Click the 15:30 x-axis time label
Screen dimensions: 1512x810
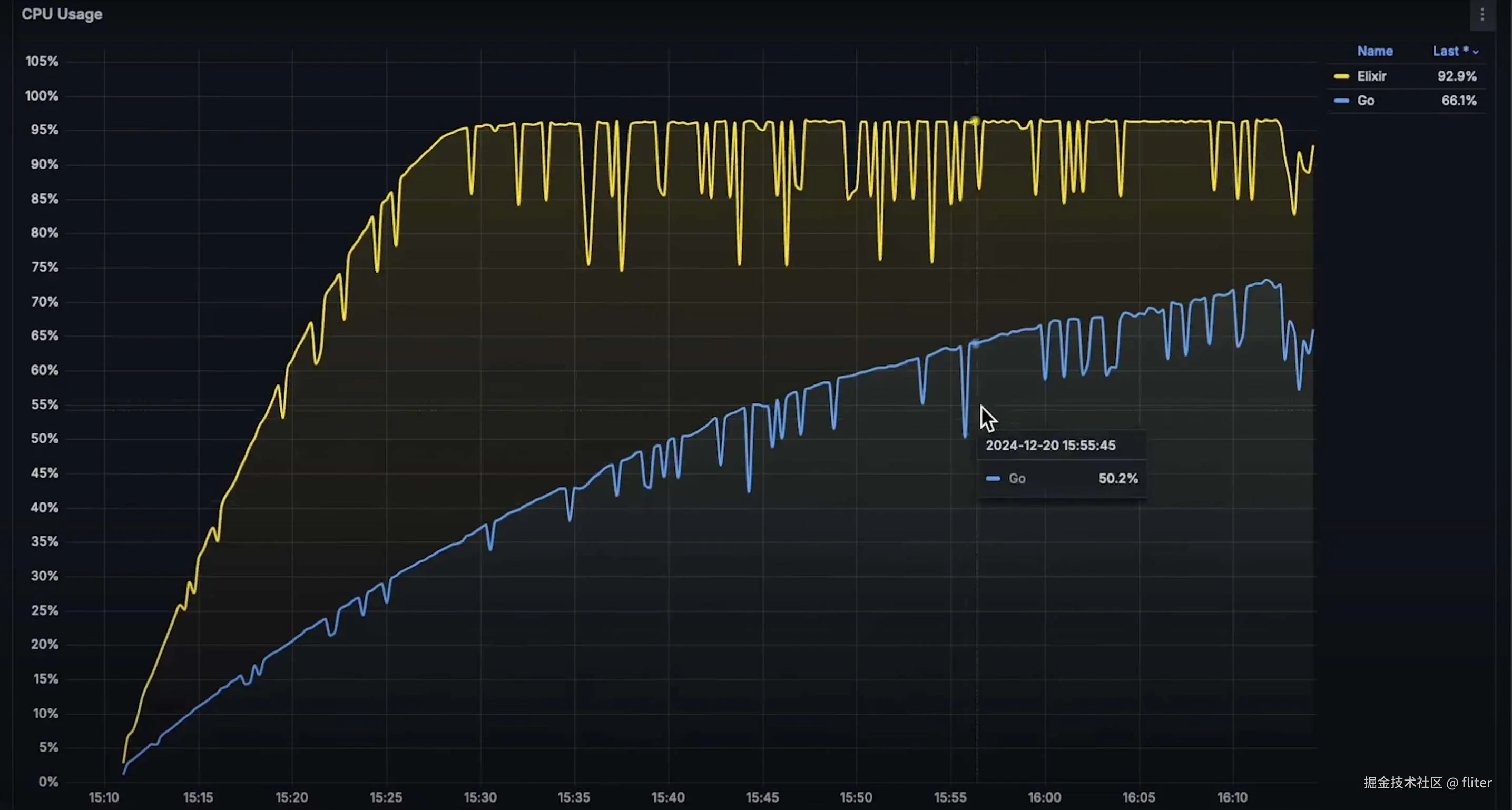click(x=479, y=797)
